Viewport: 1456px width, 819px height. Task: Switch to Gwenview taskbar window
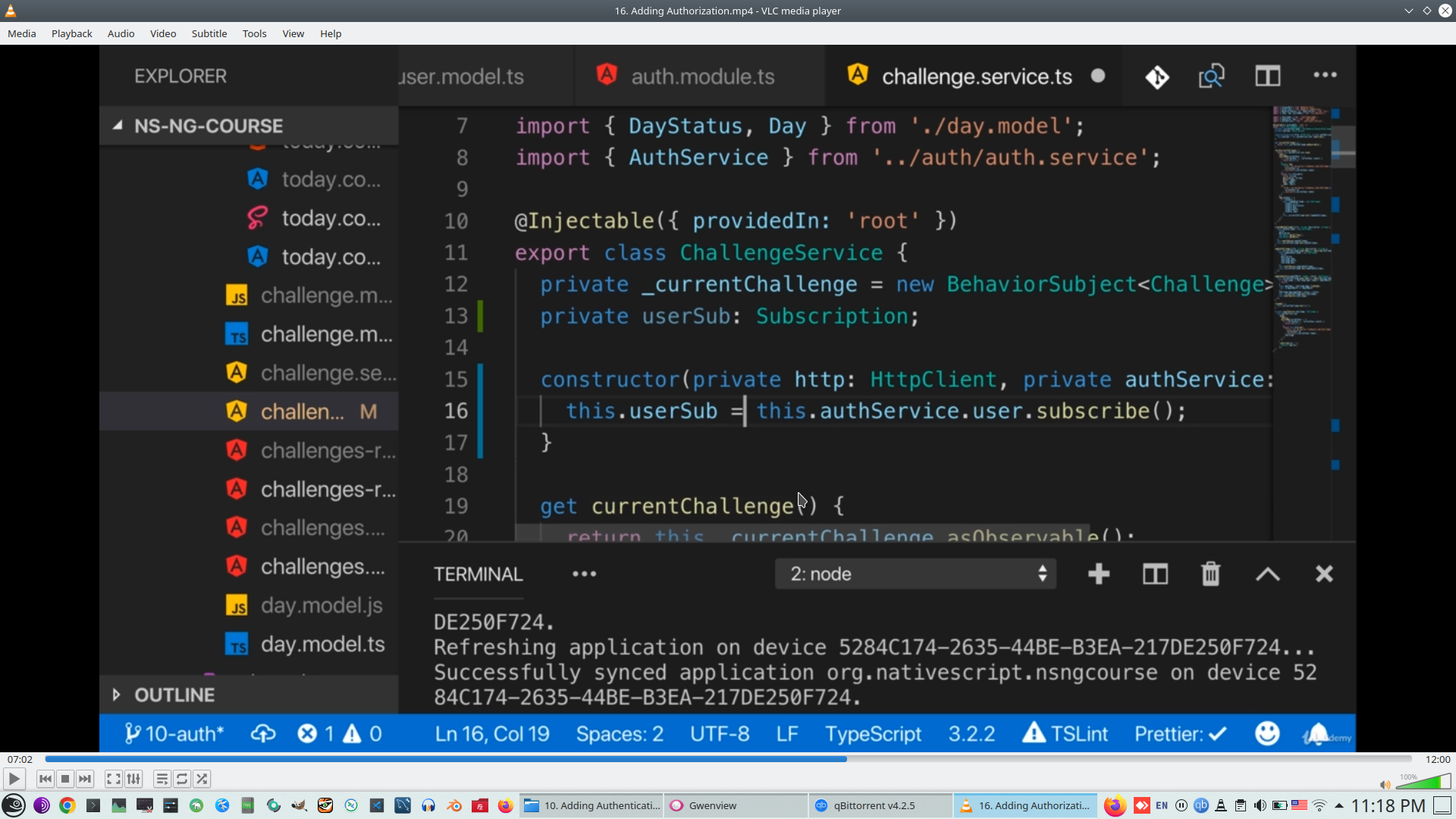point(736,805)
